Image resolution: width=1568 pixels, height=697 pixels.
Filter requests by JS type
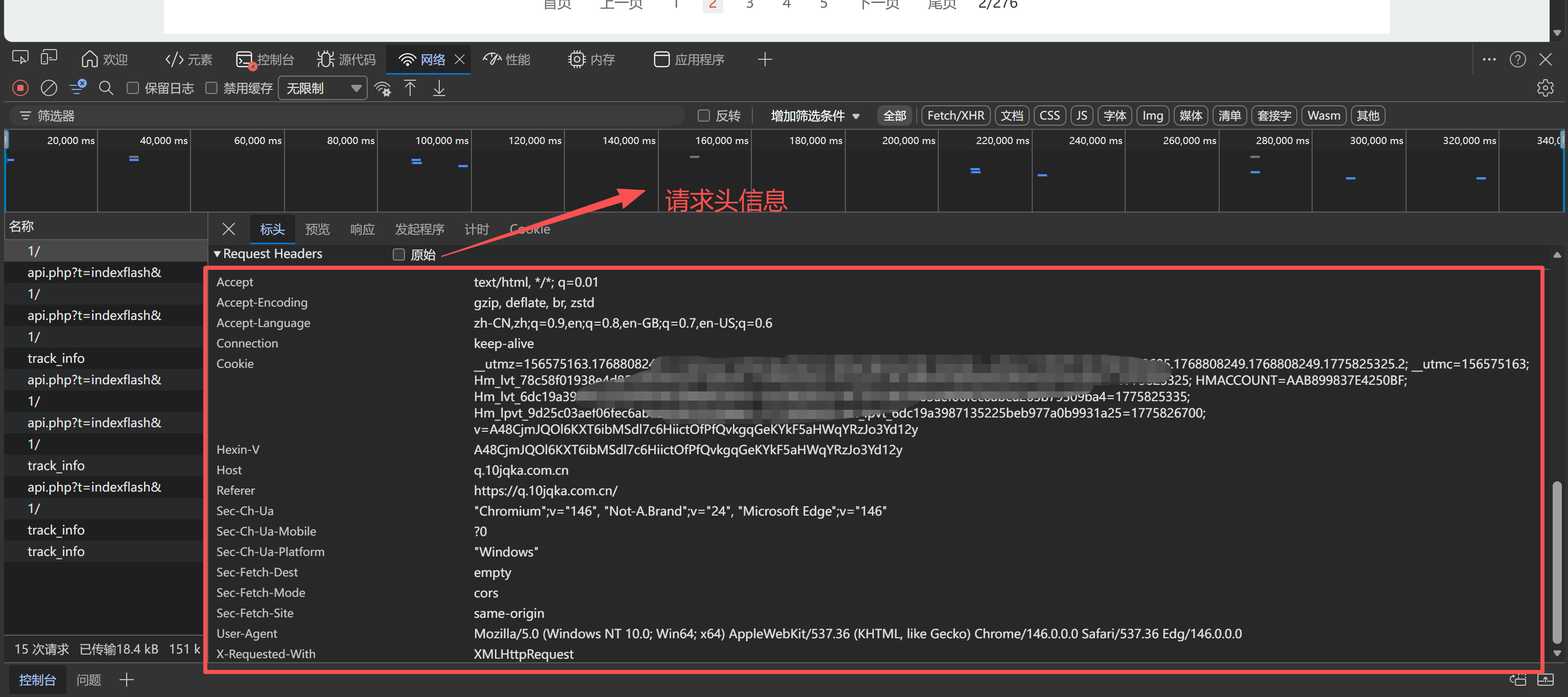coord(1081,115)
